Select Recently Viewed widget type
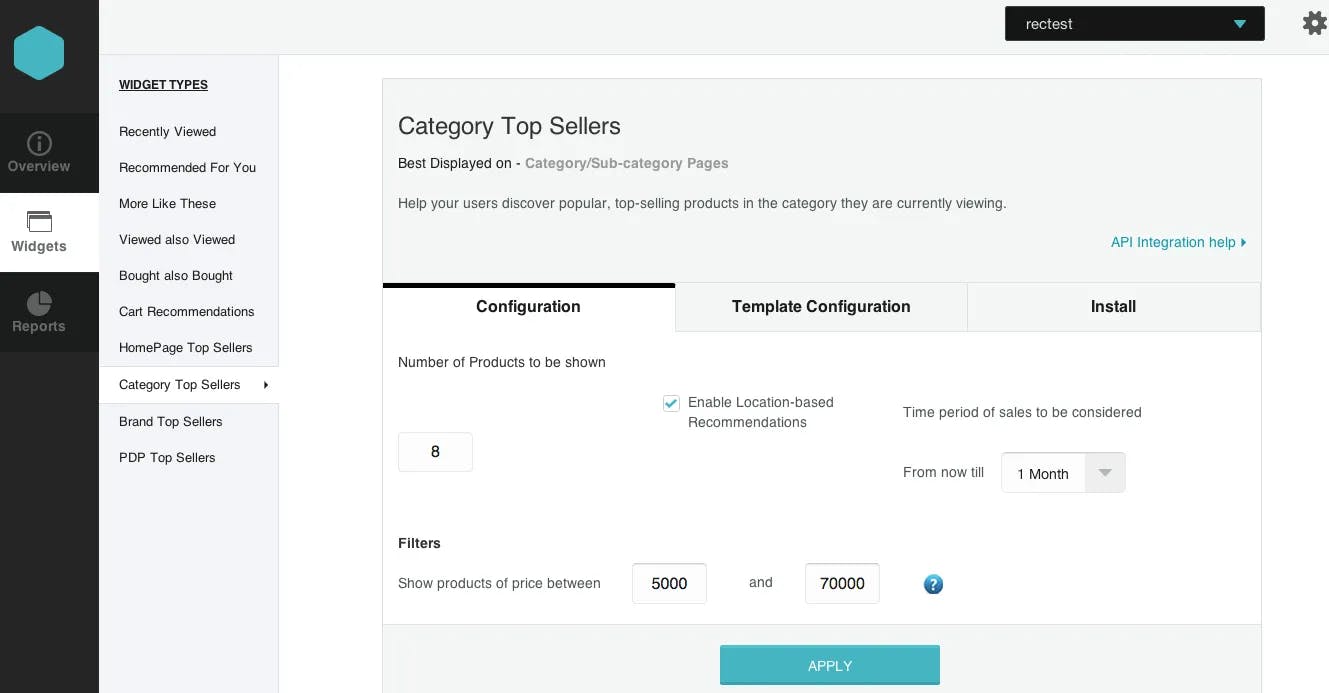This screenshot has width=1329, height=693. click(x=167, y=132)
